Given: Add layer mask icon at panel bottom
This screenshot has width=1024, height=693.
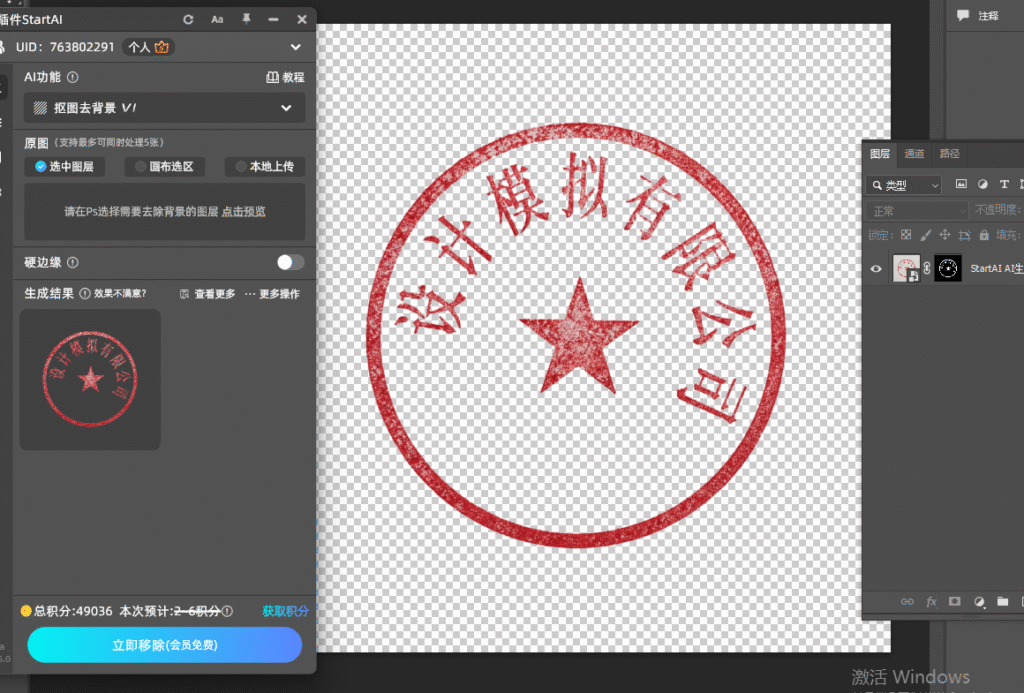Looking at the screenshot, I should pos(955,602).
